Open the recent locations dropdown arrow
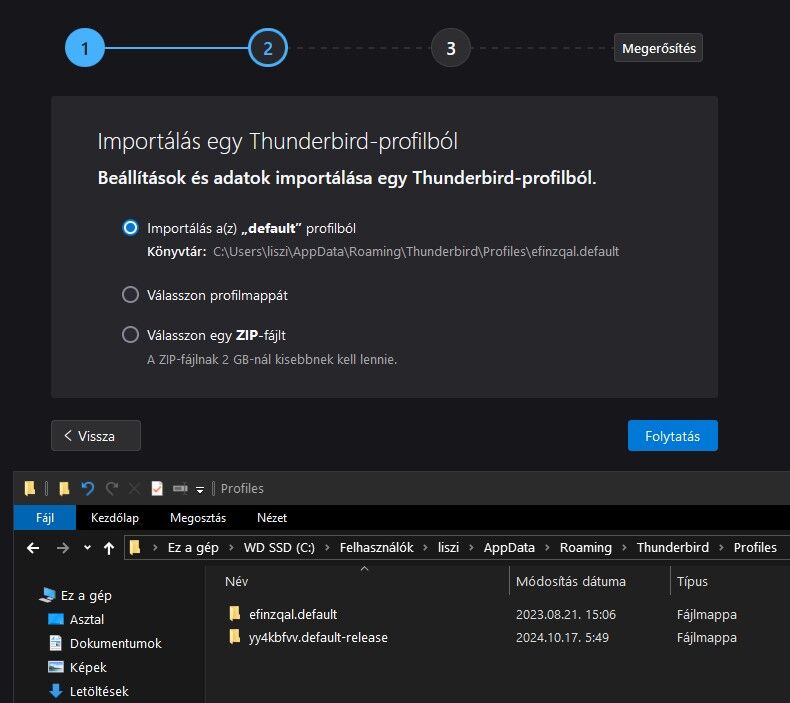This screenshot has height=703, width=790. coord(87,547)
